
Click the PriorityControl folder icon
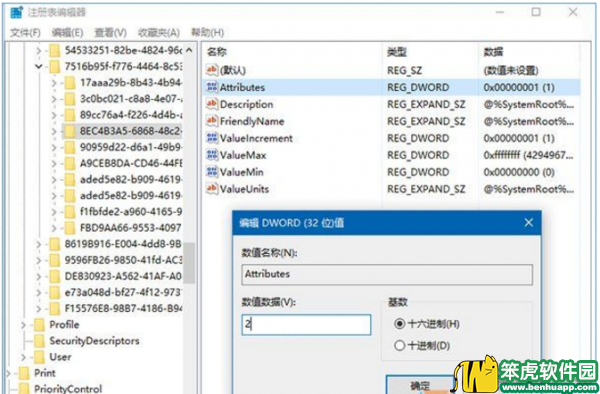point(24,389)
